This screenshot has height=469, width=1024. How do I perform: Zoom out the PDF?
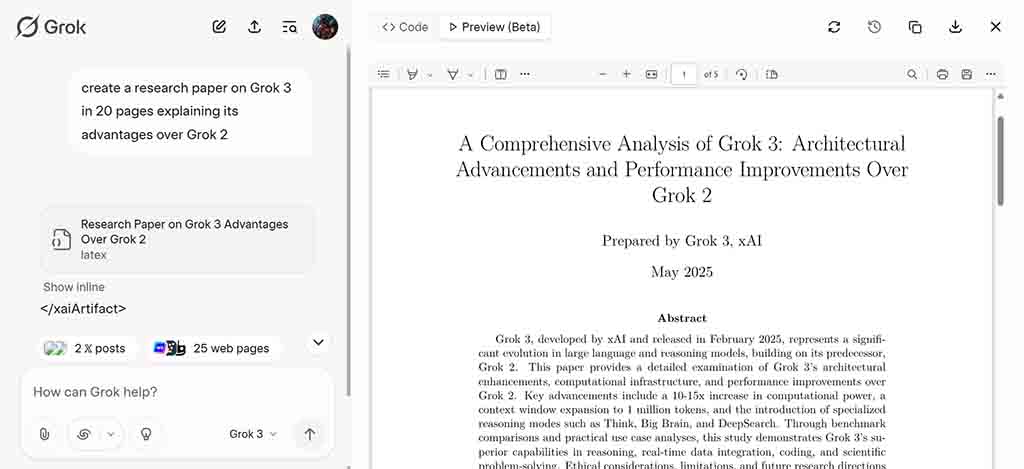click(x=603, y=74)
